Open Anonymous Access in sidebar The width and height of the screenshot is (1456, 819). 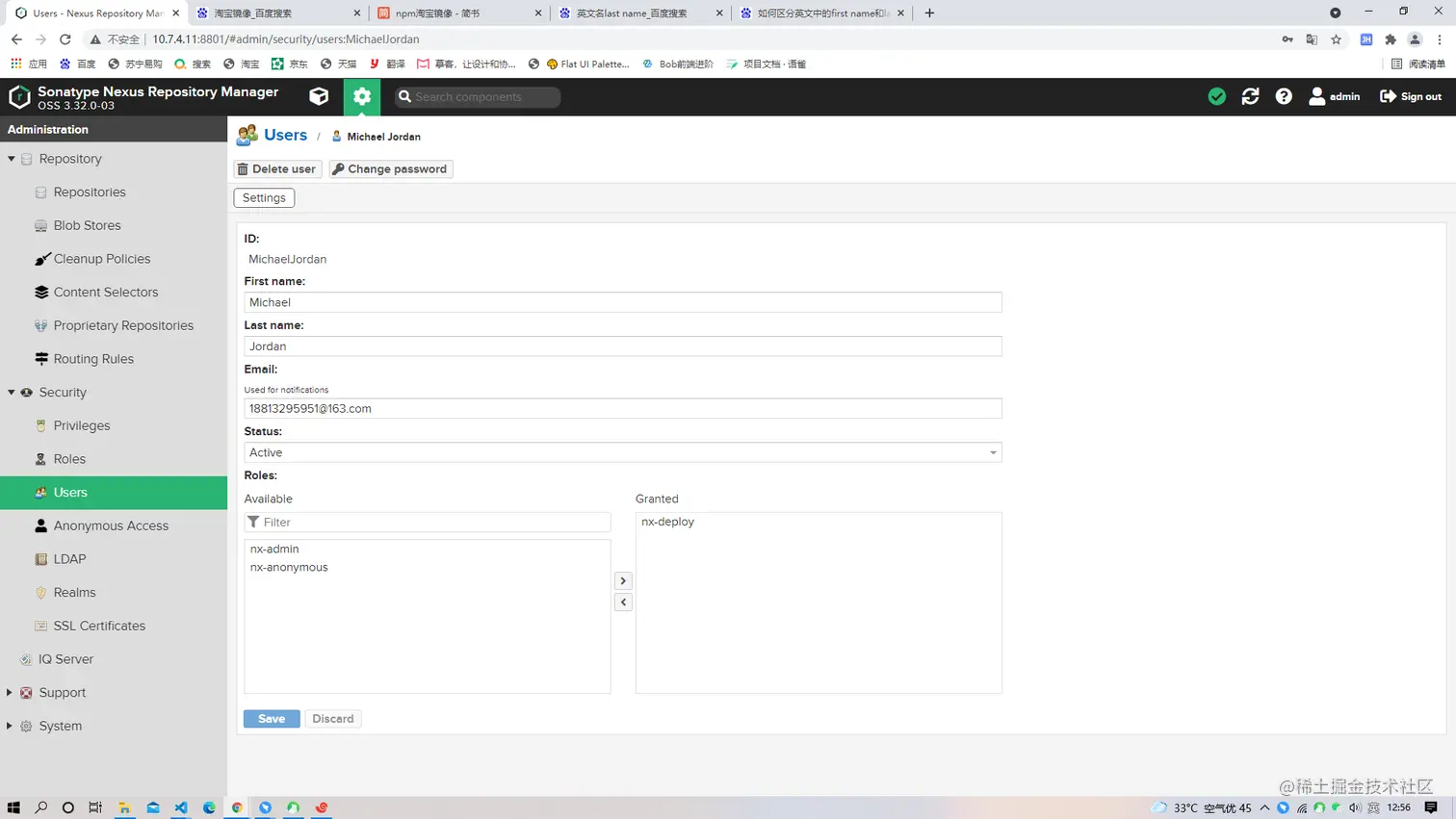(x=111, y=525)
